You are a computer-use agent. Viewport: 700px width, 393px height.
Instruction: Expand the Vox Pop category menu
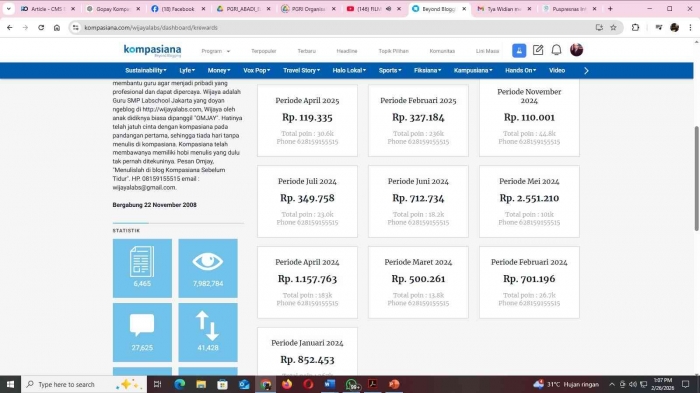coord(257,71)
